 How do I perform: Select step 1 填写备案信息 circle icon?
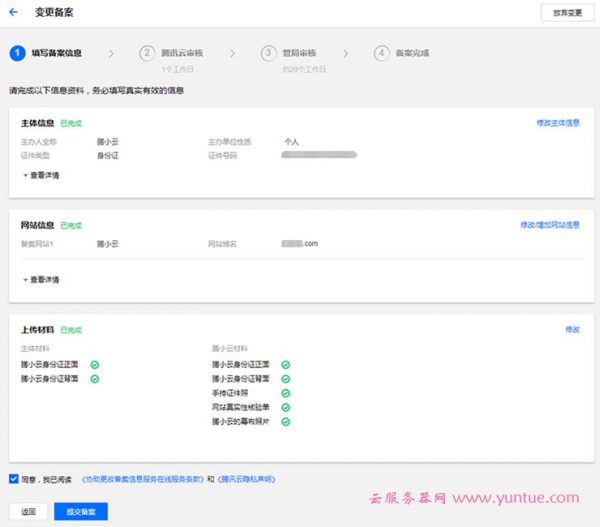[x=17, y=52]
